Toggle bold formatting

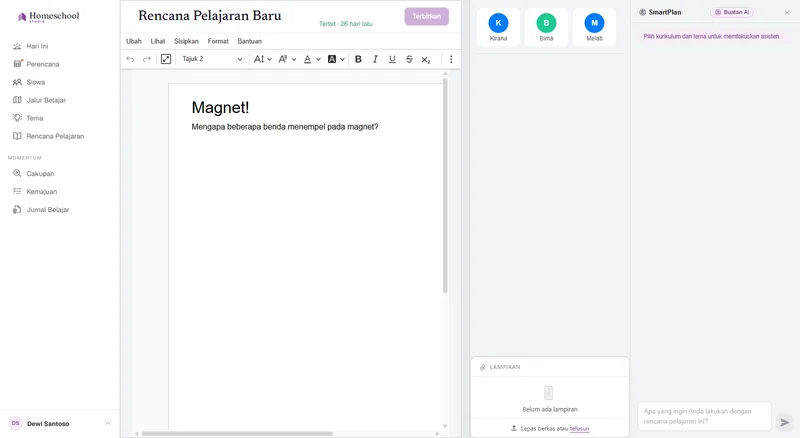(x=358, y=59)
